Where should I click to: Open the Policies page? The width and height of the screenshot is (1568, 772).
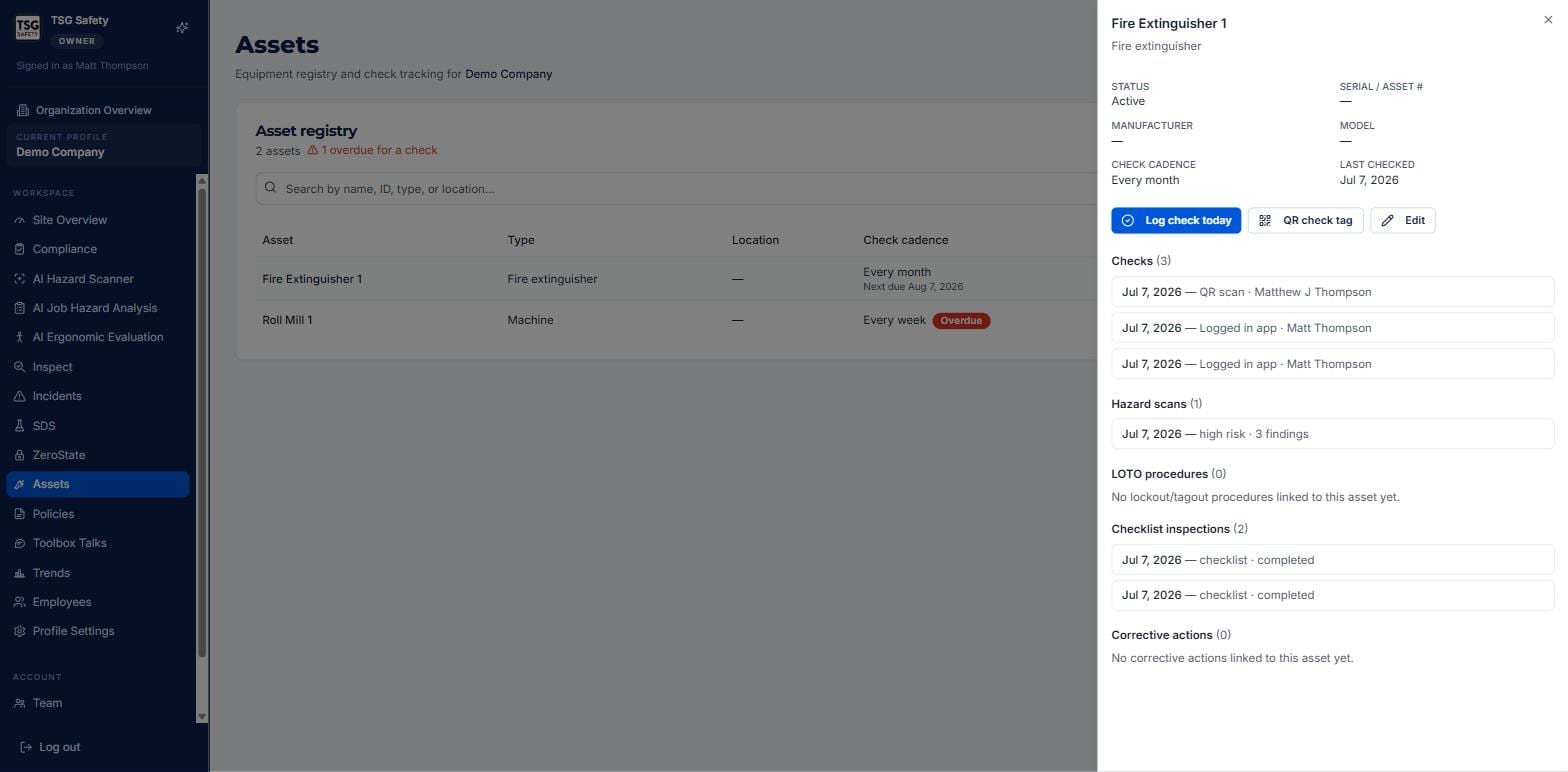pyautogui.click(x=98, y=514)
